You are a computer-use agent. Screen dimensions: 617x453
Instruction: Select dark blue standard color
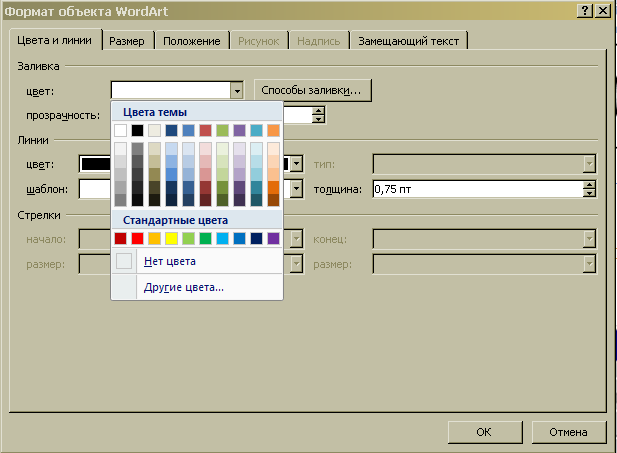(x=256, y=238)
